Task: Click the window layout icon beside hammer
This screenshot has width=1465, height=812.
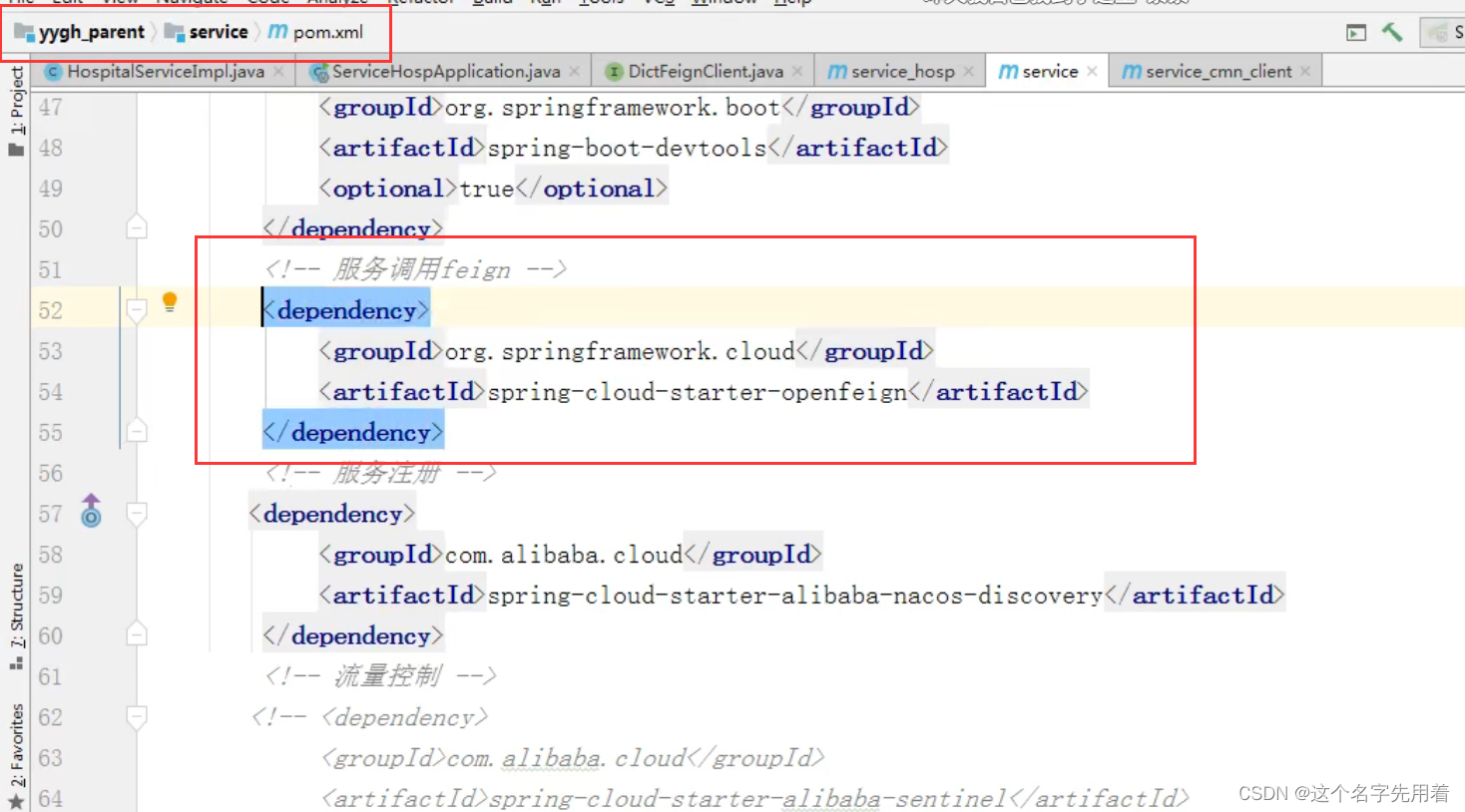Action: point(1356,33)
